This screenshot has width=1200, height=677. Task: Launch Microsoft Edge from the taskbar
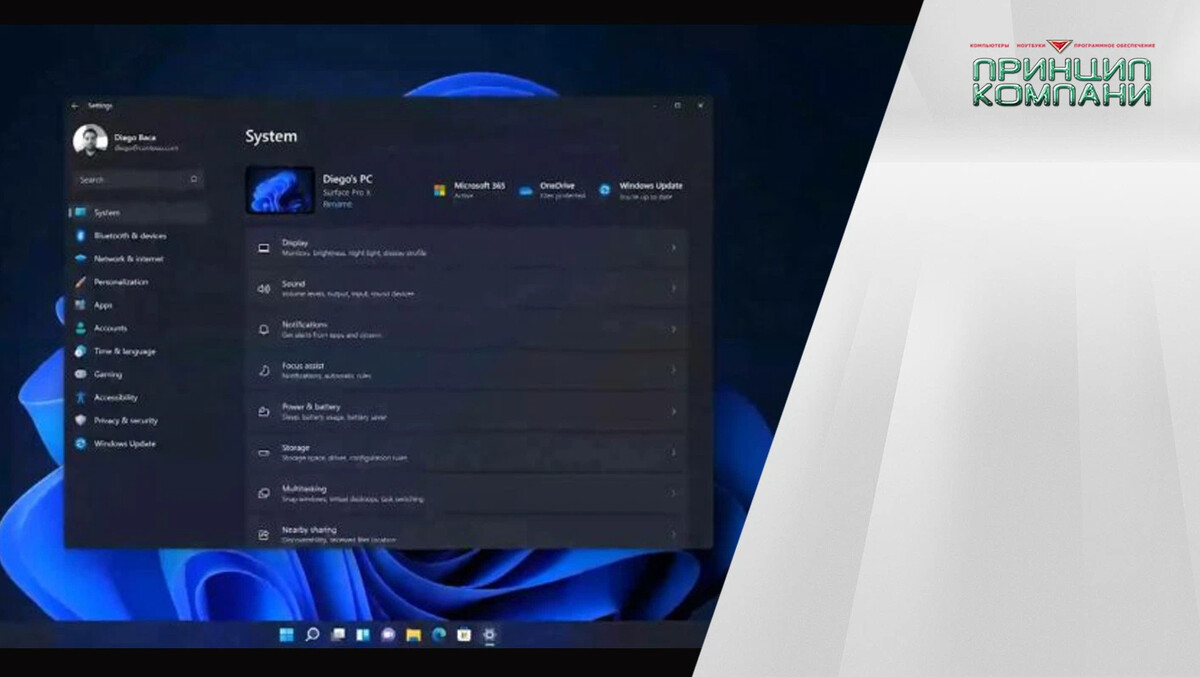click(439, 634)
